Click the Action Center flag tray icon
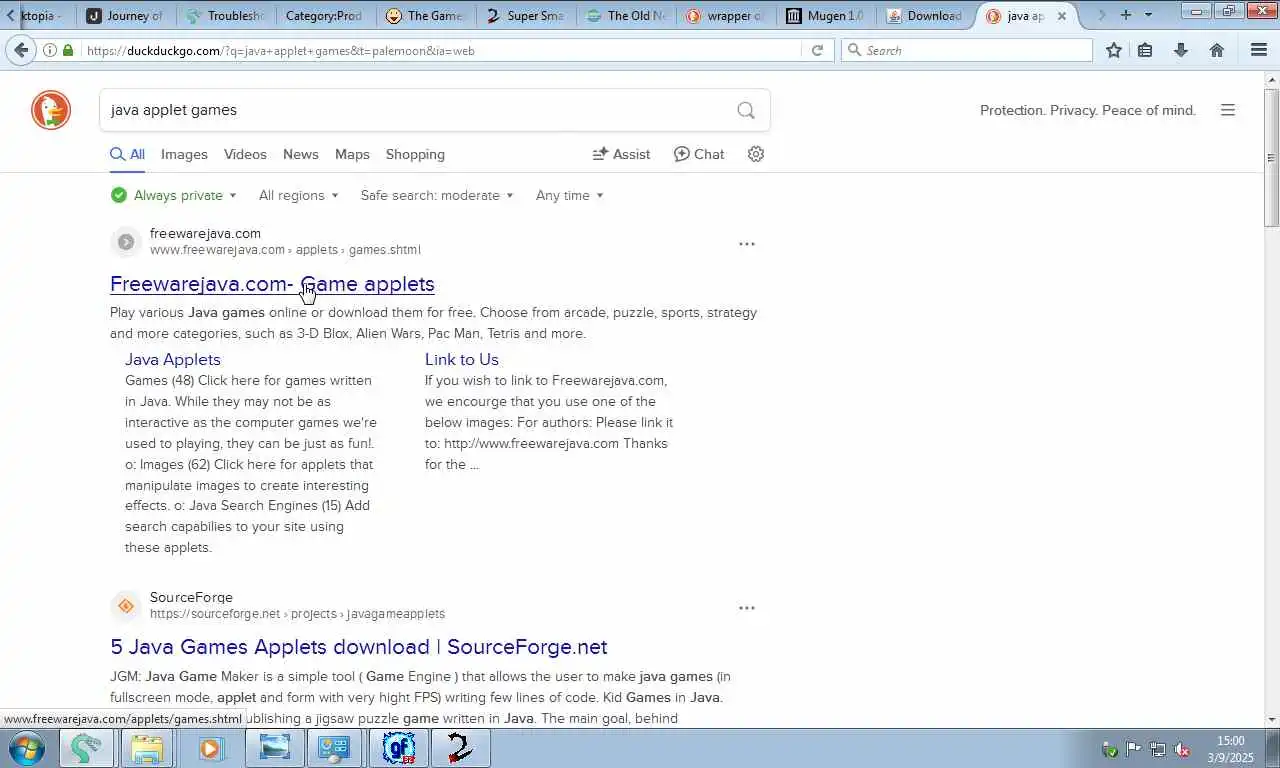This screenshot has height=768, width=1280. pos(1134,749)
